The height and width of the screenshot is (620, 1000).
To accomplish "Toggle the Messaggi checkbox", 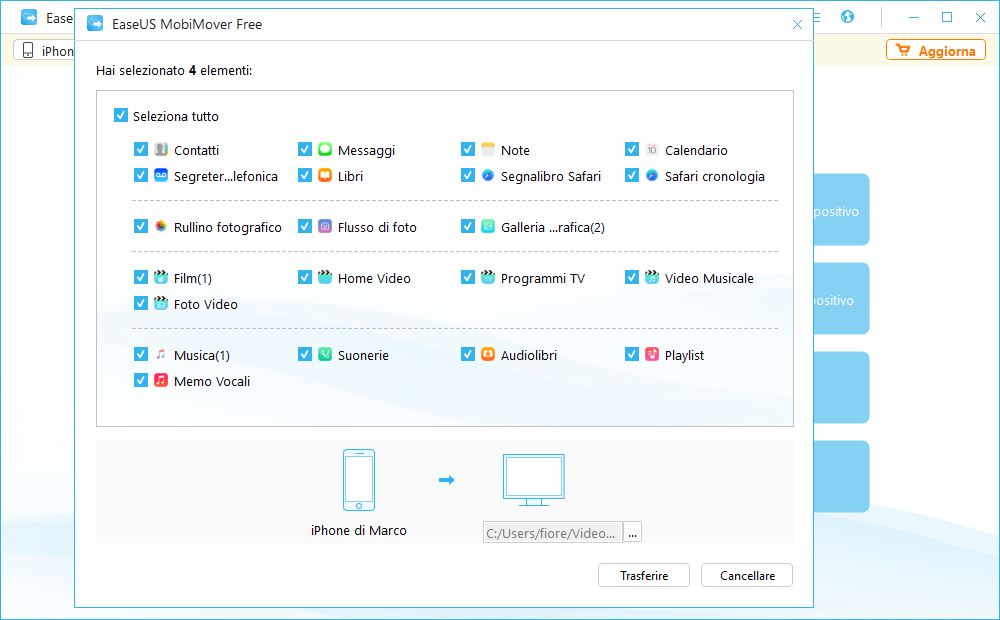I will click(305, 149).
